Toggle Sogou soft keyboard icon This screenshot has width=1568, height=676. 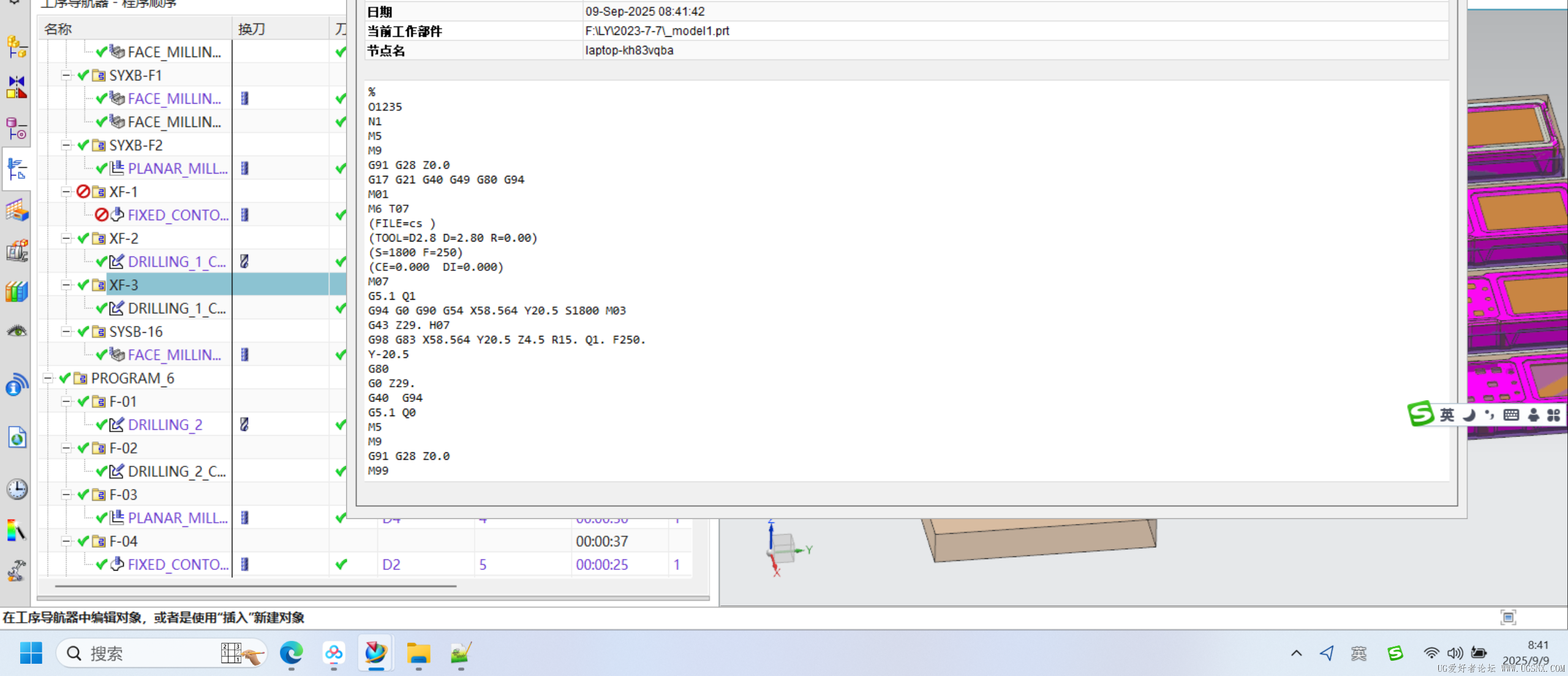tap(1511, 415)
